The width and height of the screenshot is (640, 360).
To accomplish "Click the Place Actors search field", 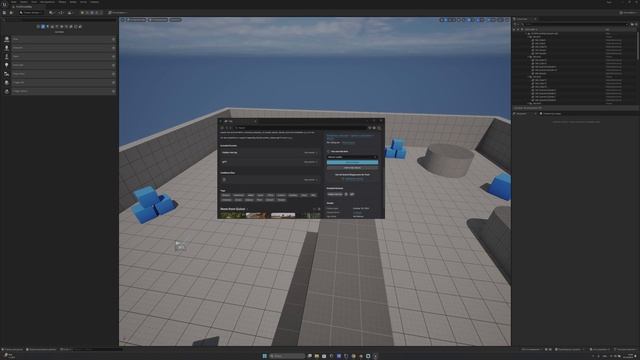I will point(59,20).
